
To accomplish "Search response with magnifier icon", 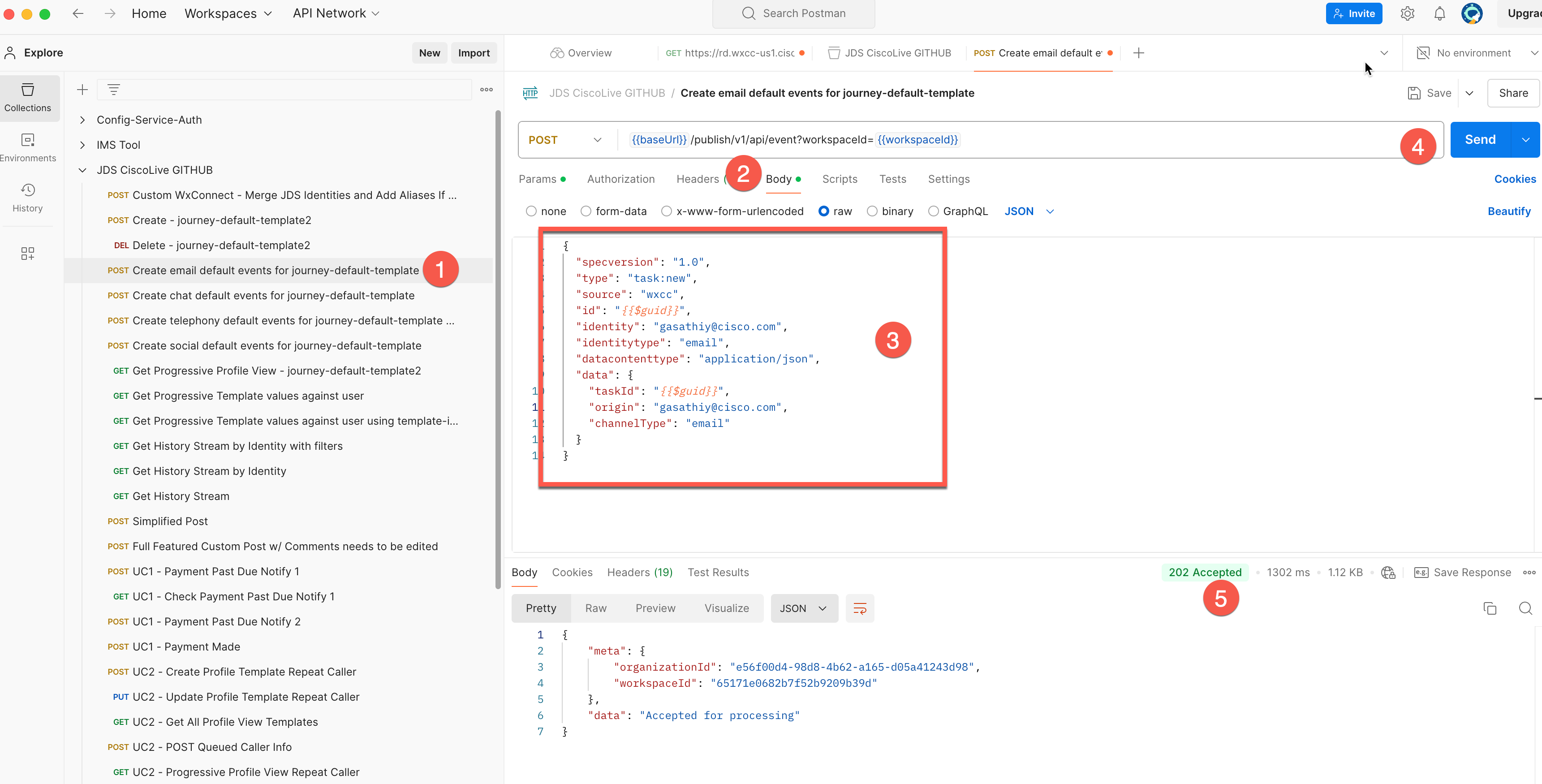I will pyautogui.click(x=1525, y=608).
